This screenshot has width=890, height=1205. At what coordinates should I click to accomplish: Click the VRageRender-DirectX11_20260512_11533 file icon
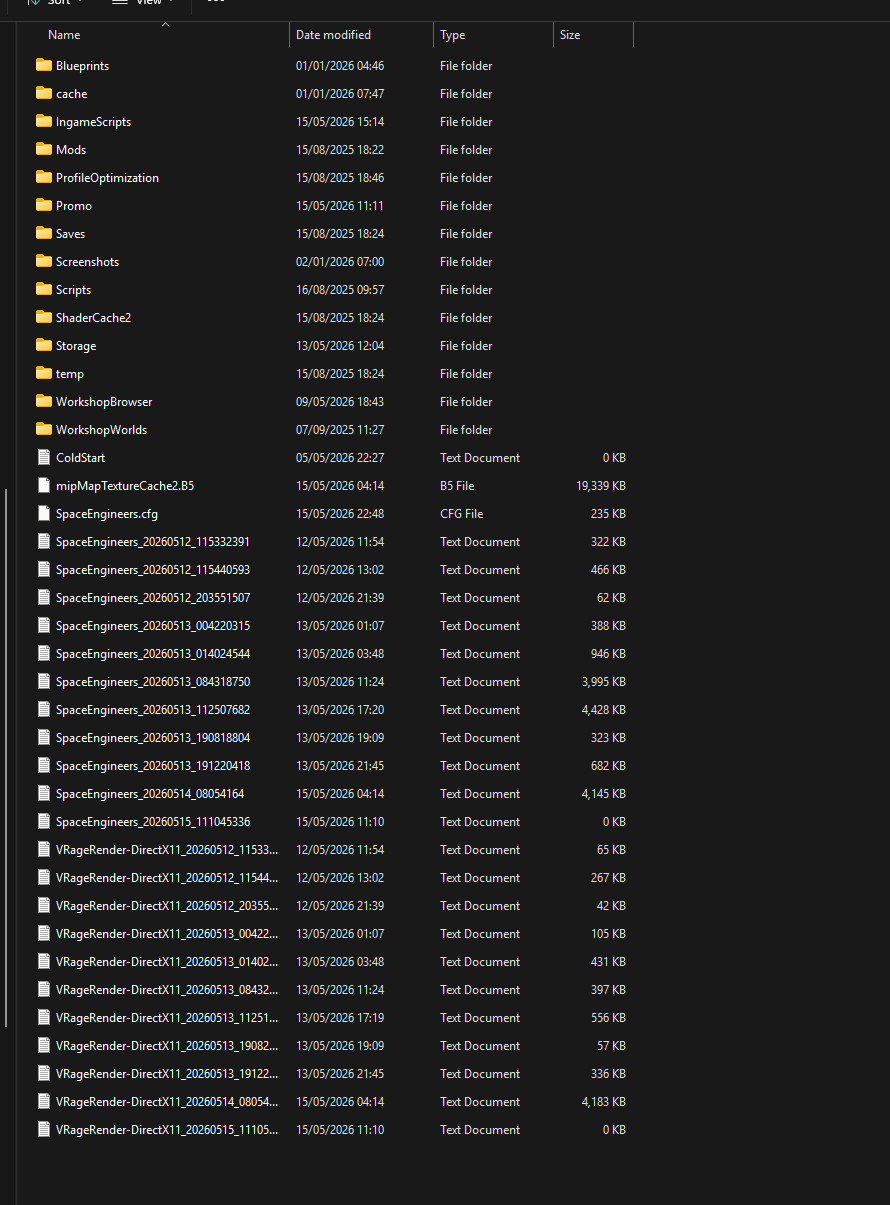click(43, 849)
